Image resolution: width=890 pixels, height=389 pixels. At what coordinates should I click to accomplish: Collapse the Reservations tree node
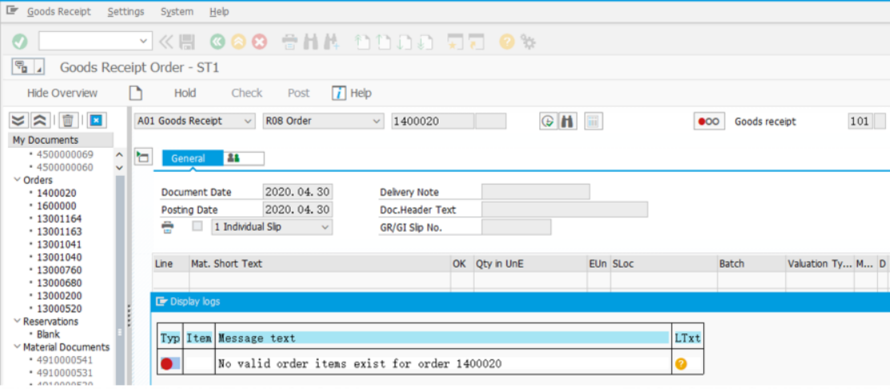pos(16,321)
